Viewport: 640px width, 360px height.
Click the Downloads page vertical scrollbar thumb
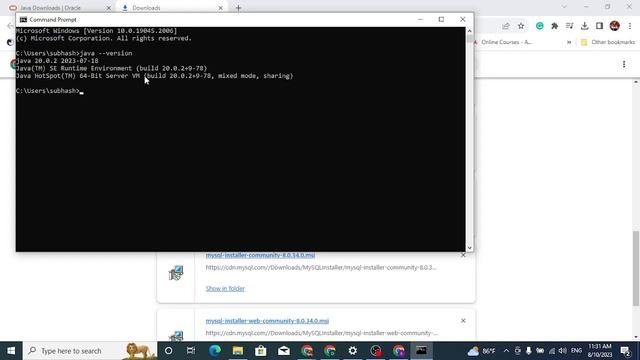tap(636, 268)
